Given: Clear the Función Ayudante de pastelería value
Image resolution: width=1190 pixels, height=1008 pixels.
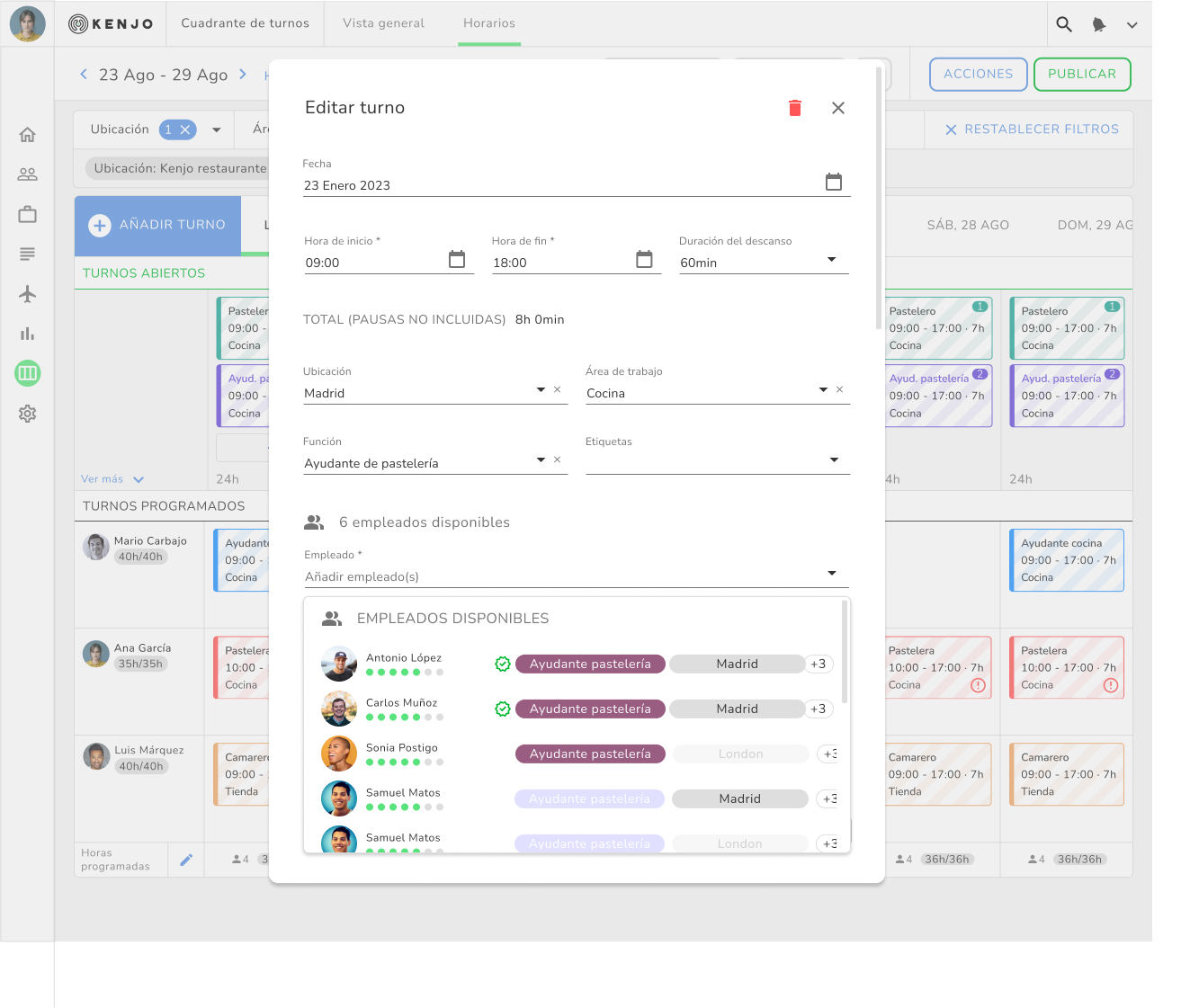Looking at the screenshot, I should (558, 459).
